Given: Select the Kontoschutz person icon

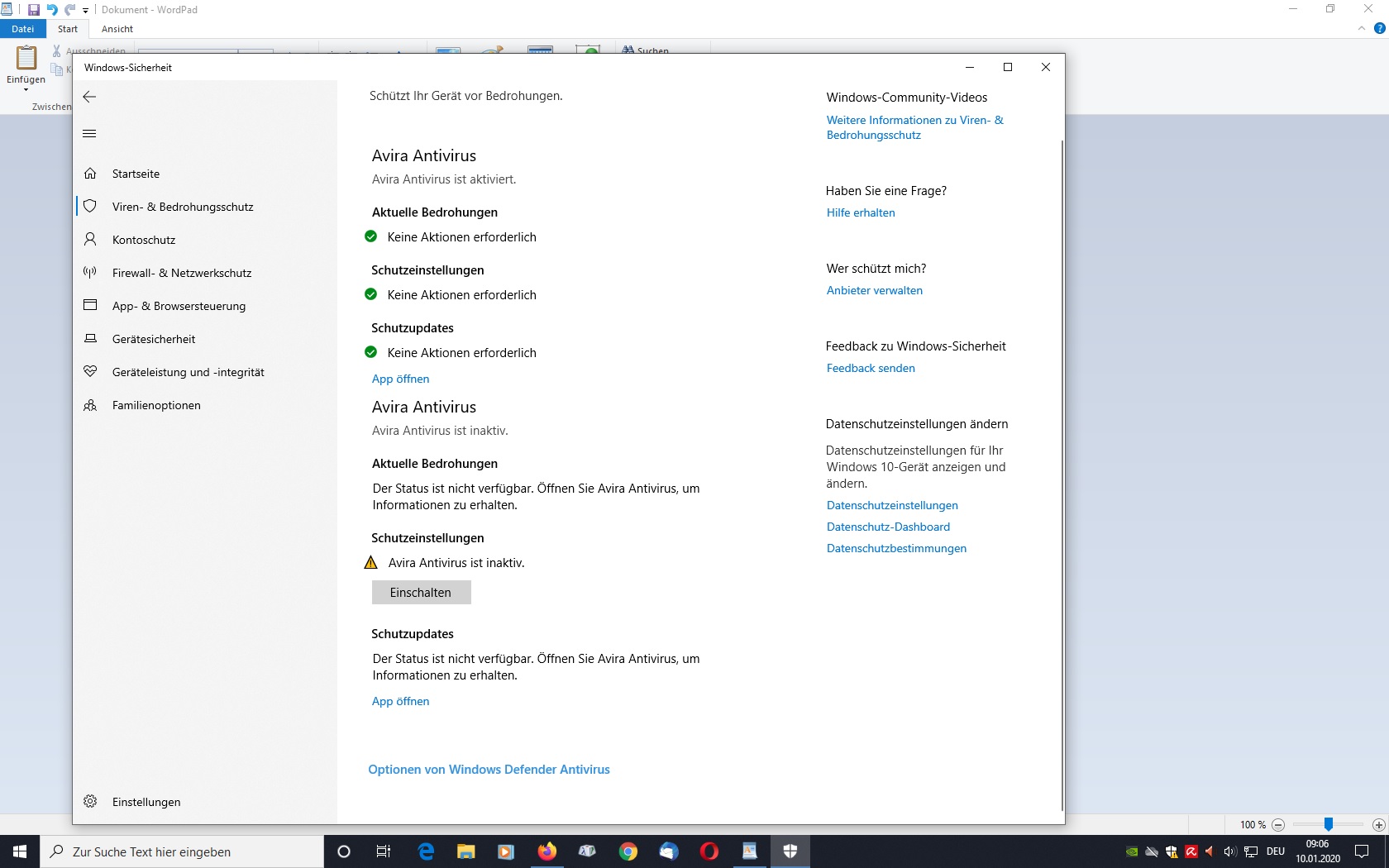Looking at the screenshot, I should (x=90, y=240).
